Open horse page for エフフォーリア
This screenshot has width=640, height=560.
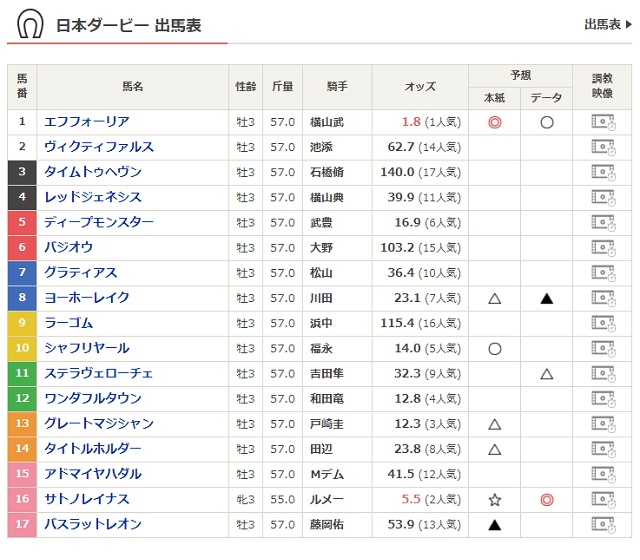point(87,122)
